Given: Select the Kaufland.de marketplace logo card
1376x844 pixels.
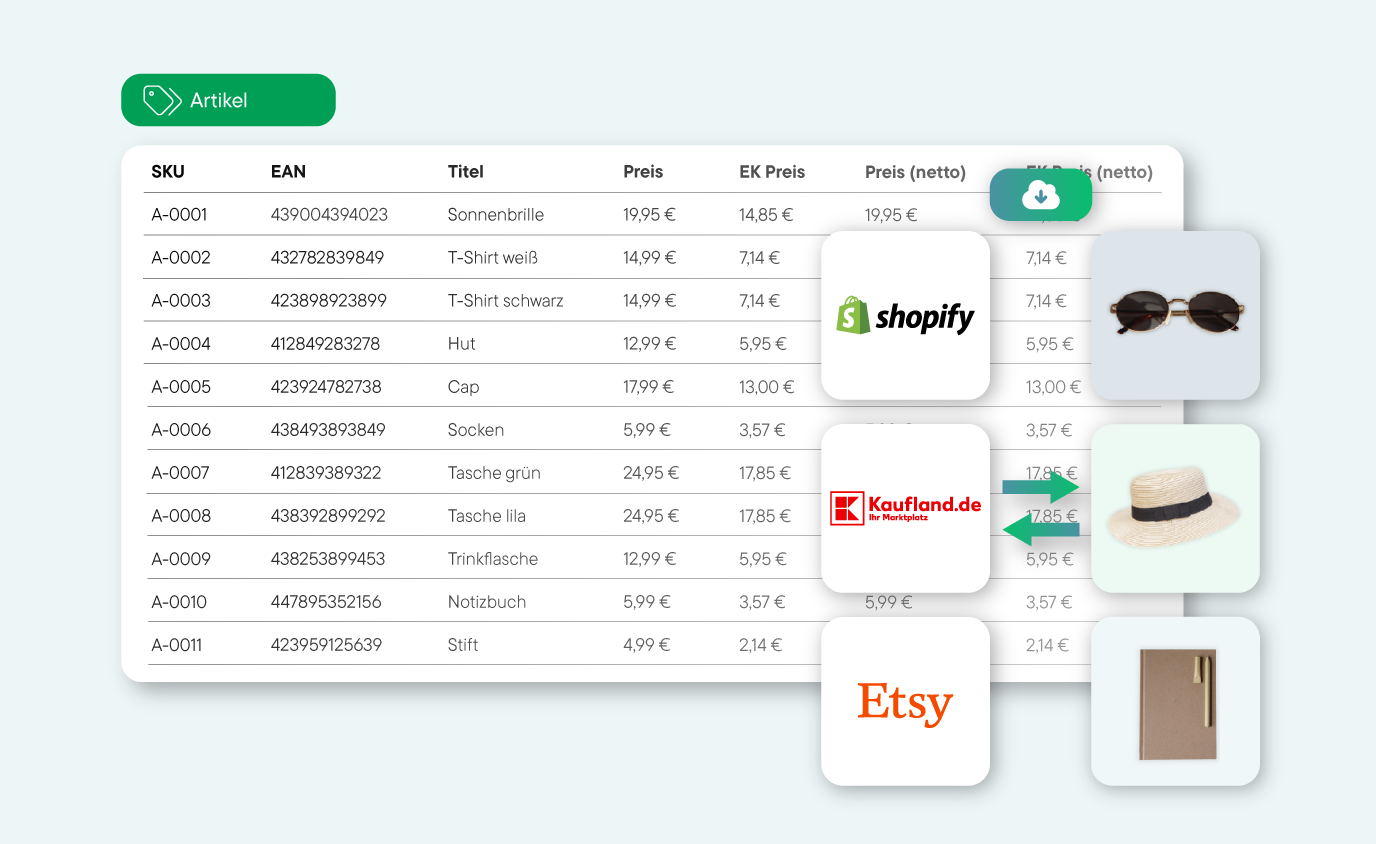Looking at the screenshot, I should point(905,508).
